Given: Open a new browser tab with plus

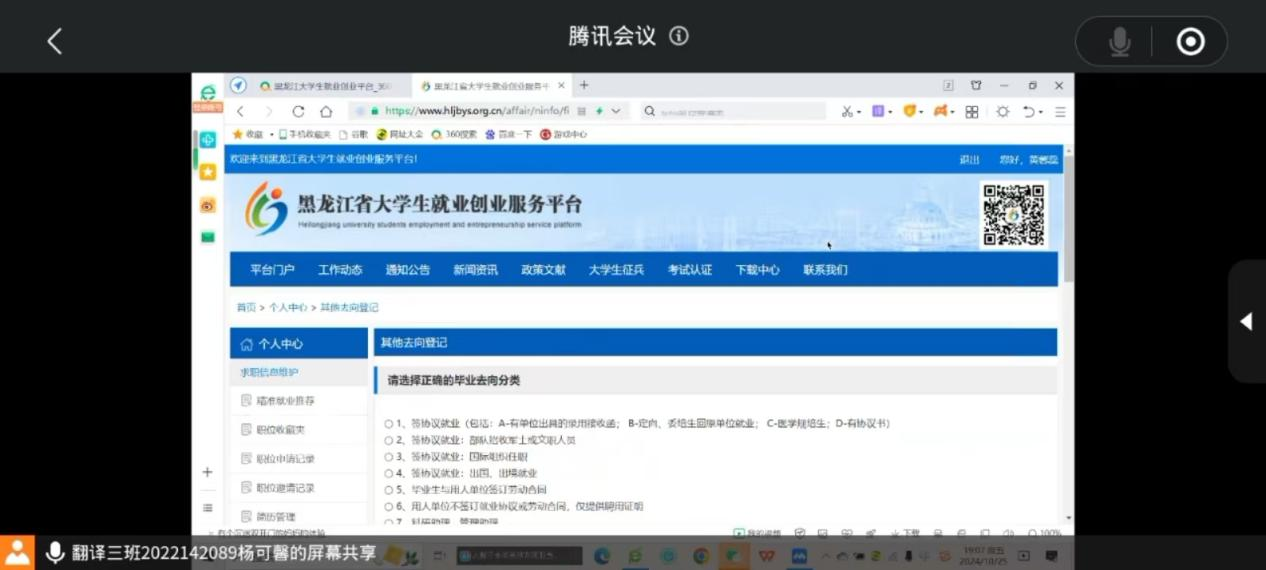Looking at the screenshot, I should pyautogui.click(x=584, y=86).
